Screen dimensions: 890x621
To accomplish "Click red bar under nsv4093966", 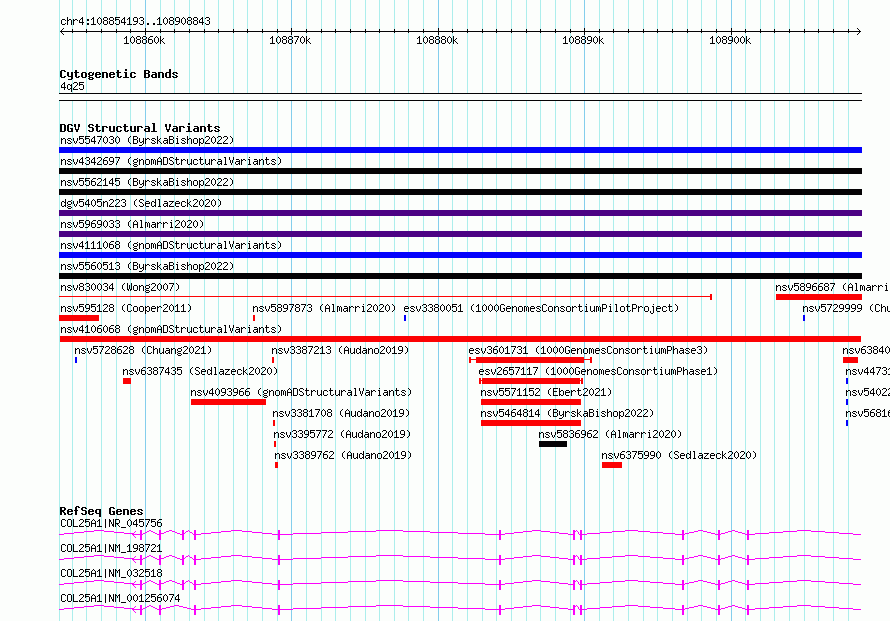I will tap(228, 402).
